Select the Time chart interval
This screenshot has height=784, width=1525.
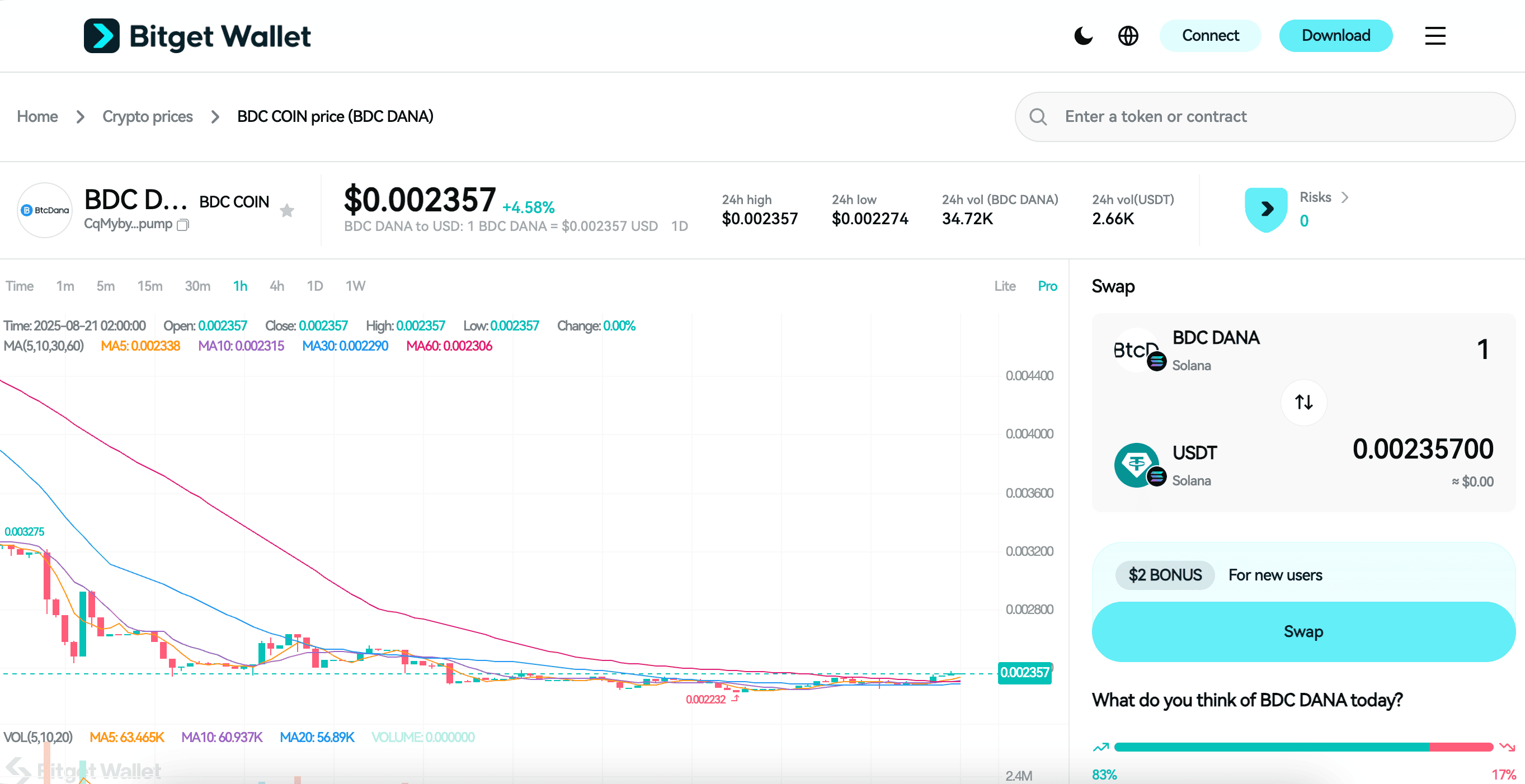tap(20, 286)
